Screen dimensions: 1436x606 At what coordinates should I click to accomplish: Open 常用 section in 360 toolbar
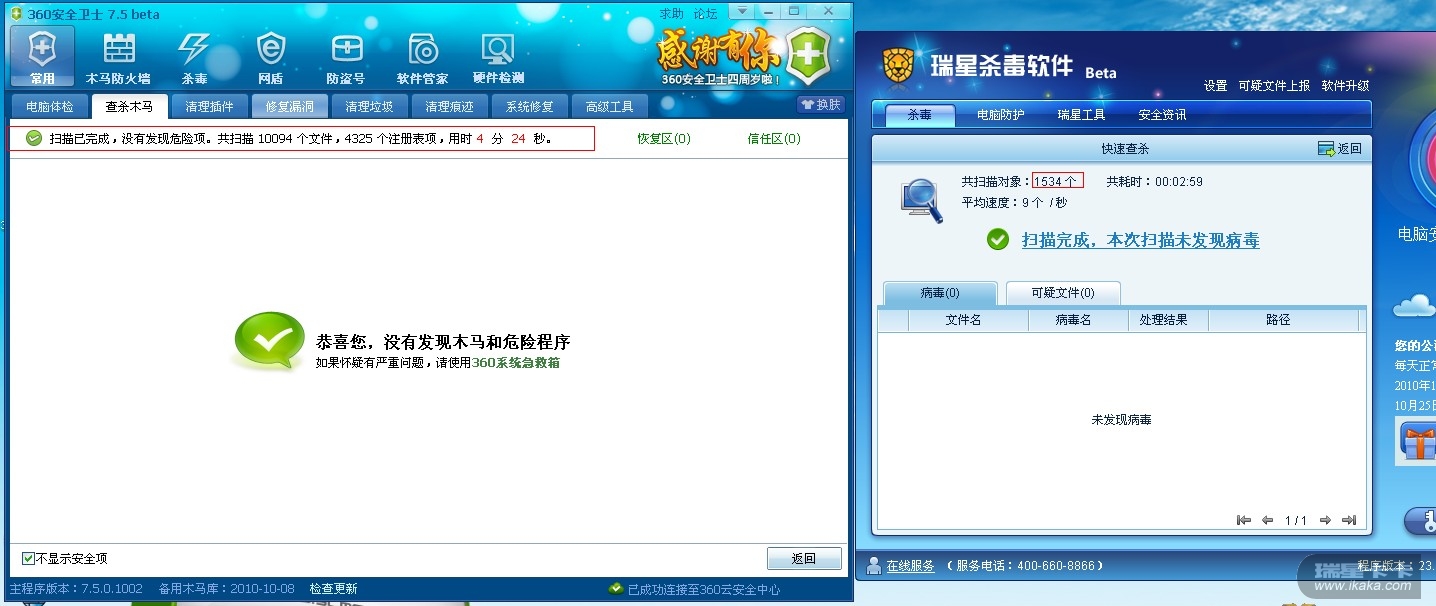tap(42, 57)
